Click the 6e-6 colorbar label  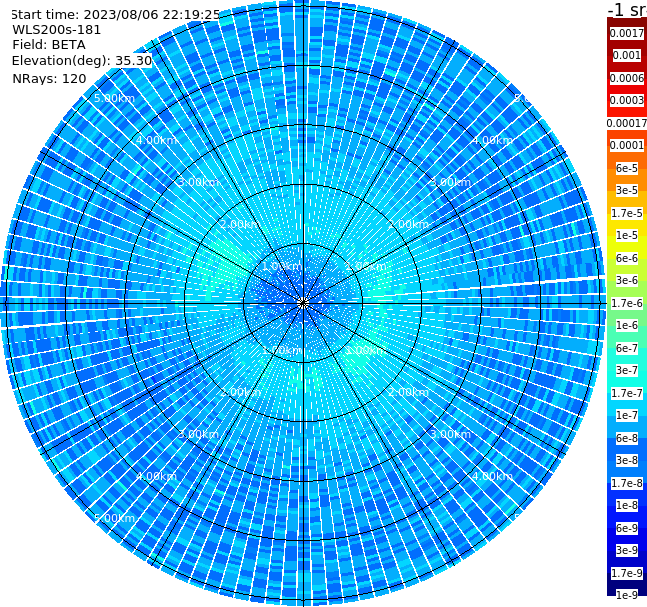click(x=627, y=258)
